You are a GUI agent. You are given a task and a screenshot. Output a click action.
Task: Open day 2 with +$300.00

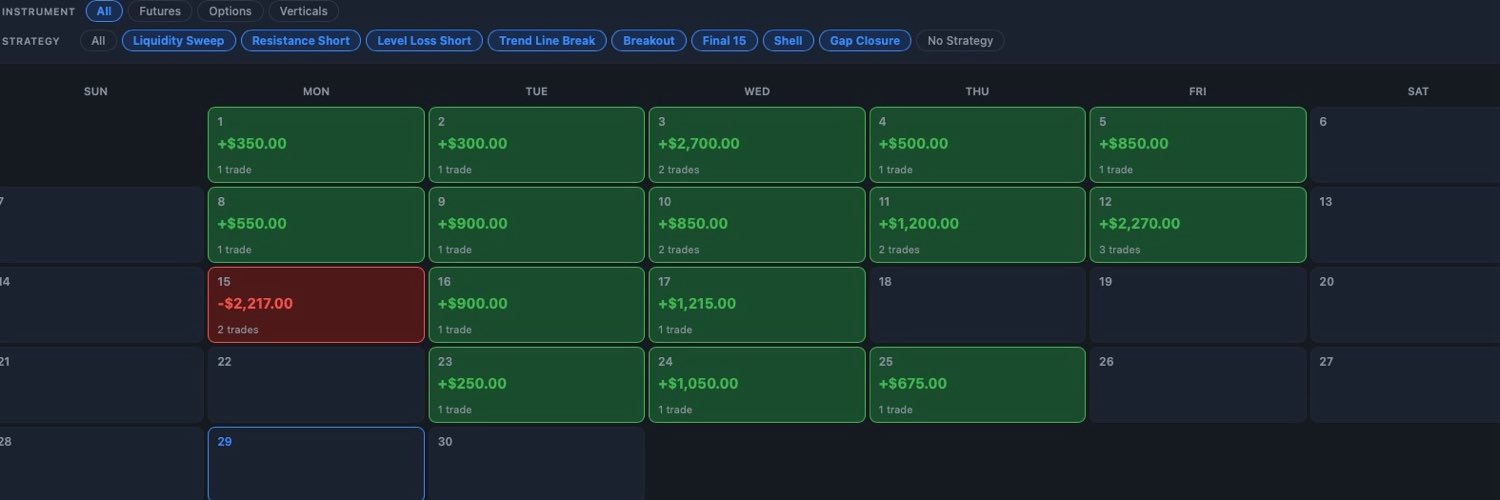tap(536, 145)
